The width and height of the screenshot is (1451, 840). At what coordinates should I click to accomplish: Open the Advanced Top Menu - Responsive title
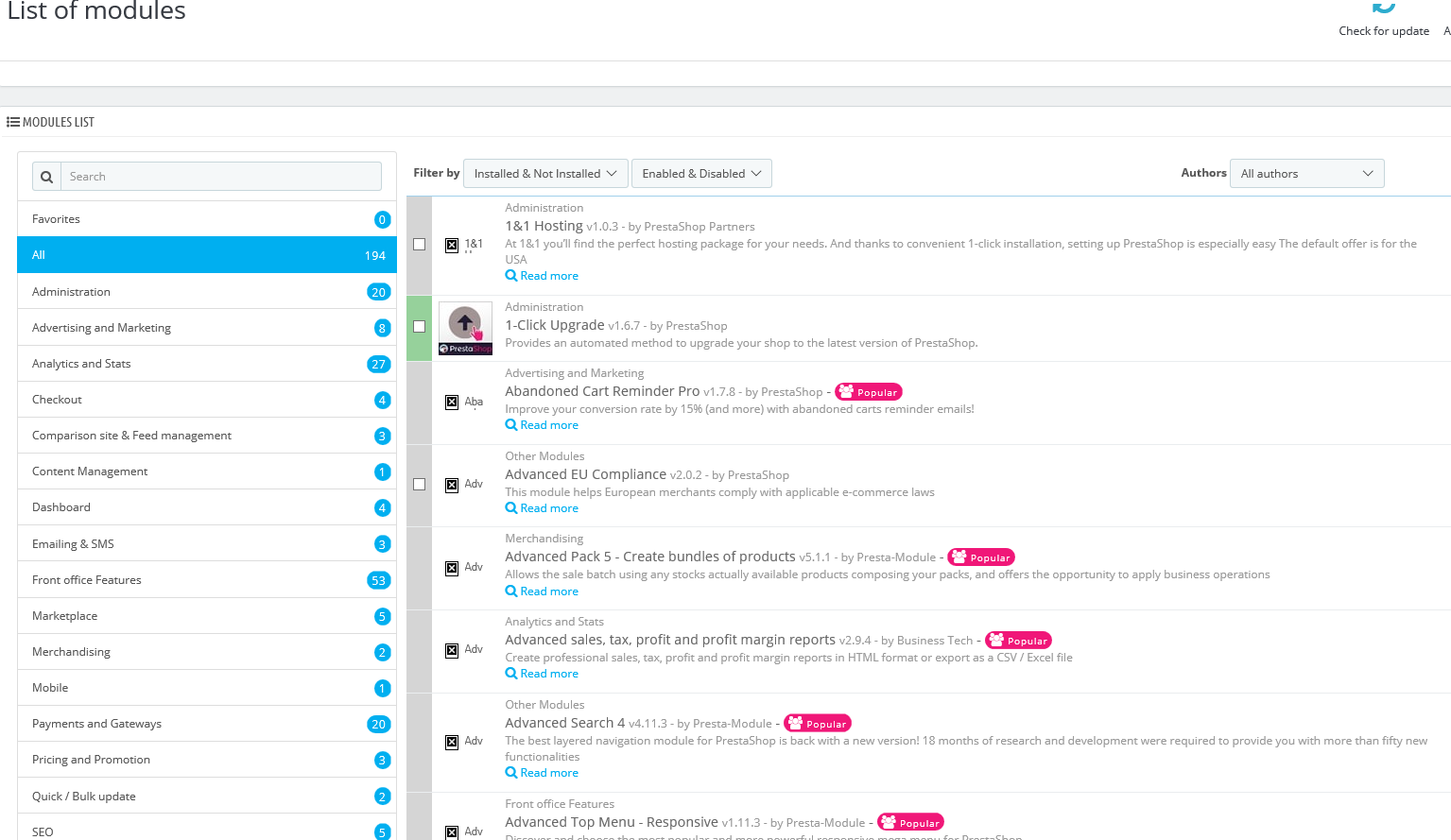[612, 822]
